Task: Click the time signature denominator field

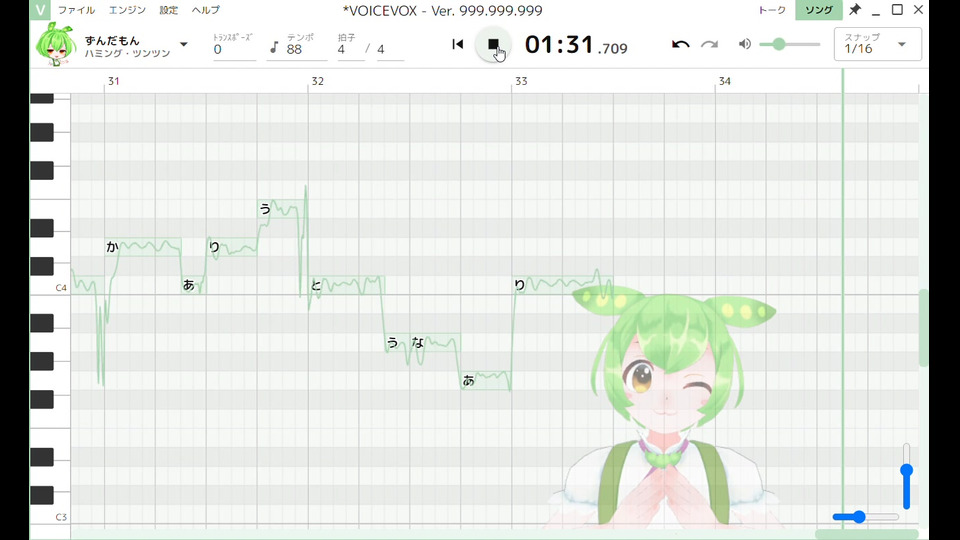Action: click(390, 49)
